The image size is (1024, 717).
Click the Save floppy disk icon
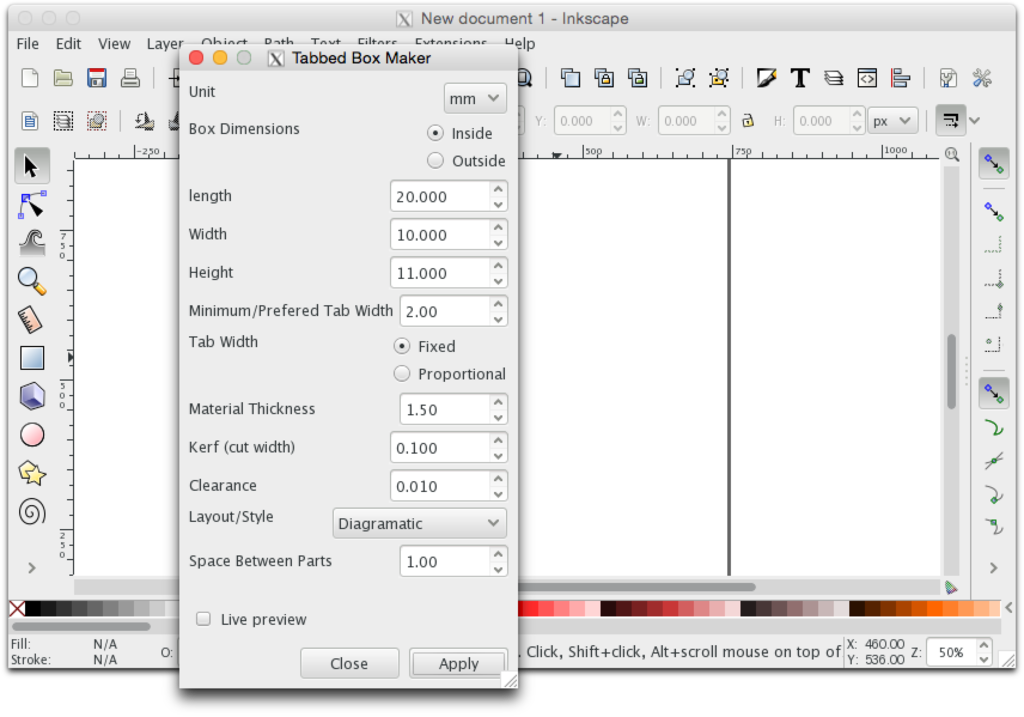97,78
